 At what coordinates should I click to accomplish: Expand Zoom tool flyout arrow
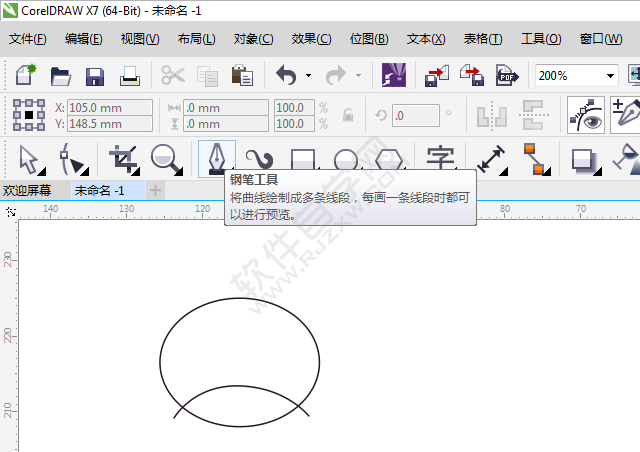pyautogui.click(x=179, y=171)
